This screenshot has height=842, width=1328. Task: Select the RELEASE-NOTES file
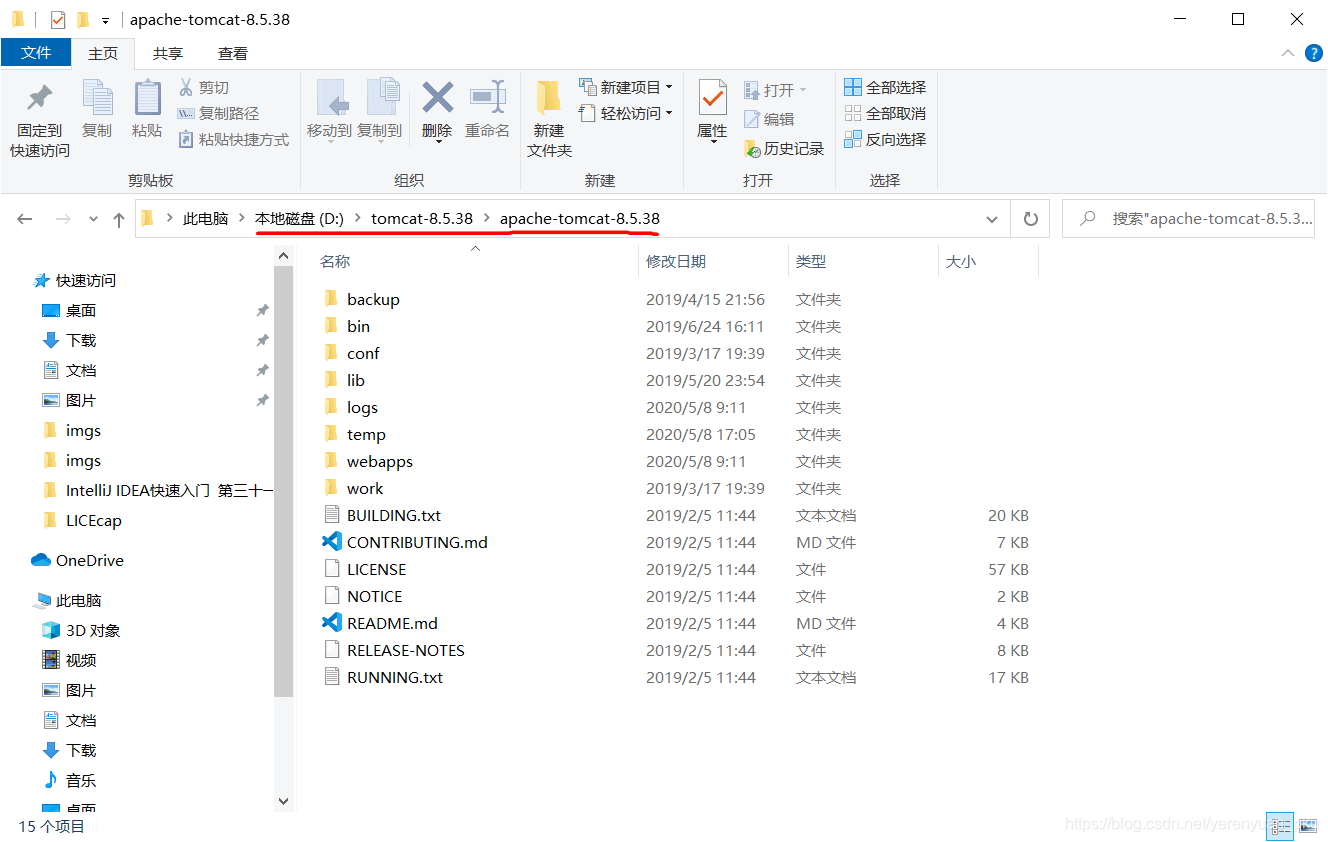tap(405, 650)
